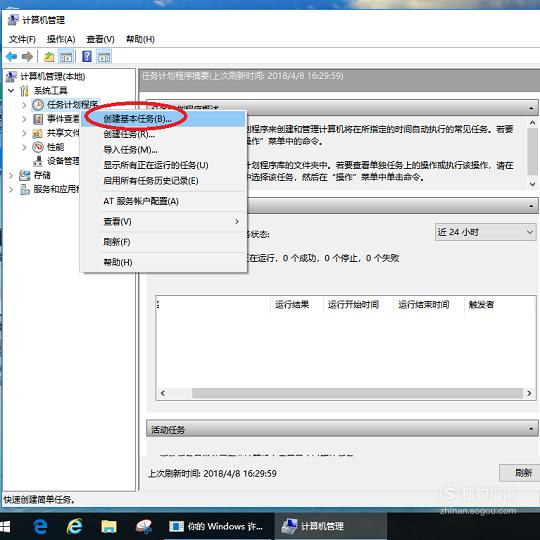
Task: Select the 任务计划程序 tree item label
Action: click(x=72, y=105)
